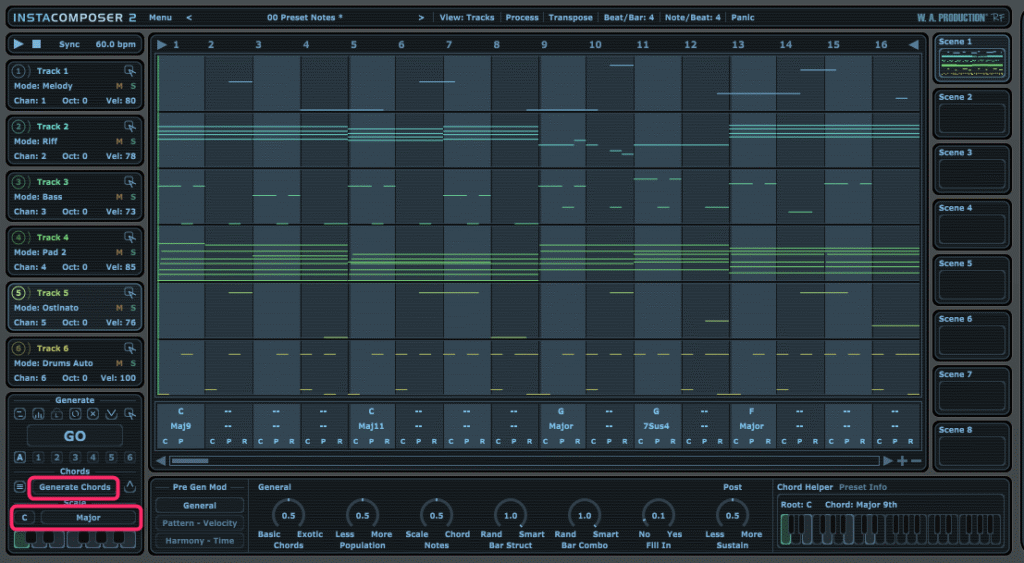Click Track 6 drag-MIDI cursor icon
The image size is (1024, 563).
coord(130,348)
